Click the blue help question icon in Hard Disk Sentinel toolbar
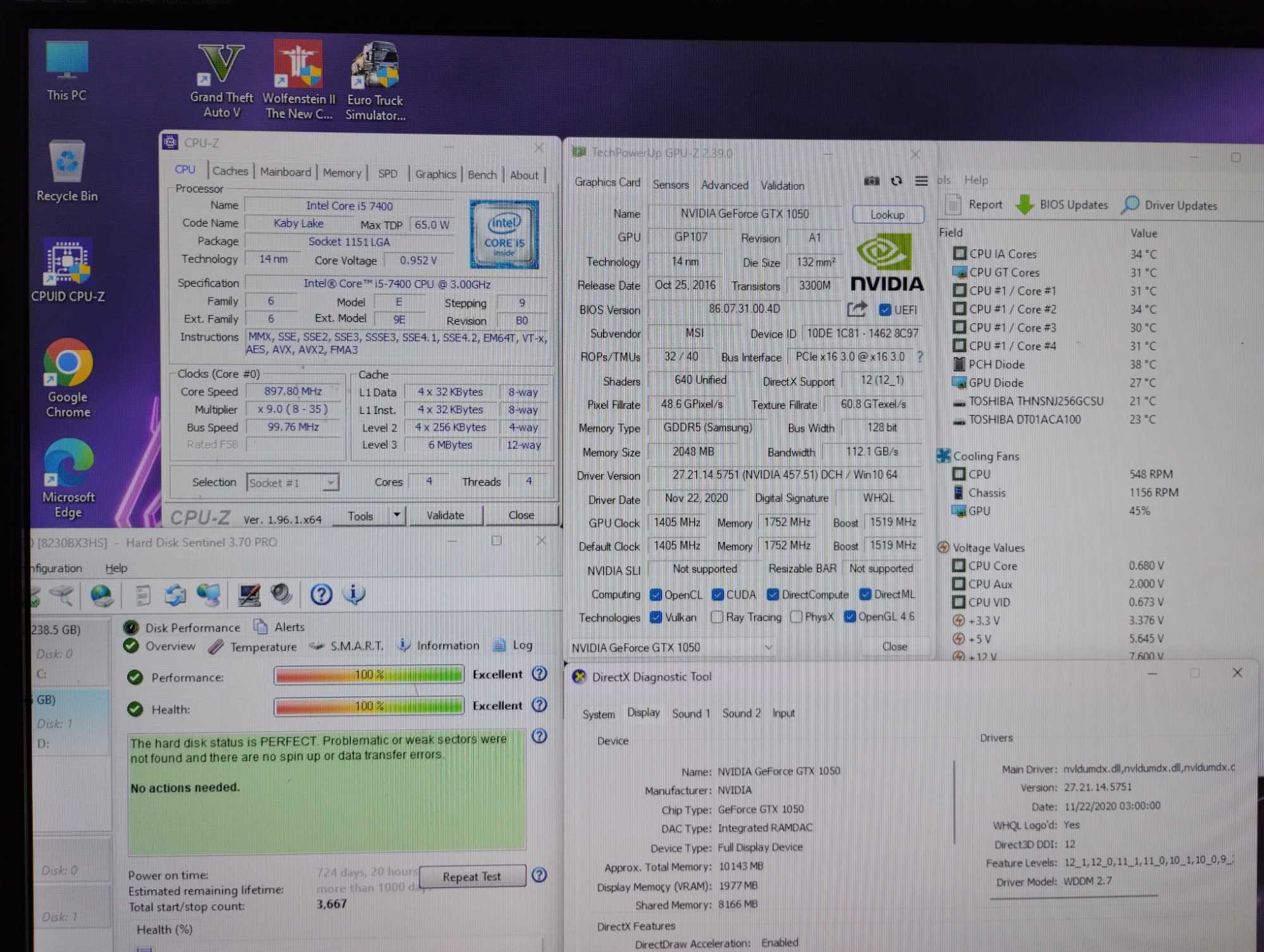Screen dimensions: 1264x952 coord(321,594)
